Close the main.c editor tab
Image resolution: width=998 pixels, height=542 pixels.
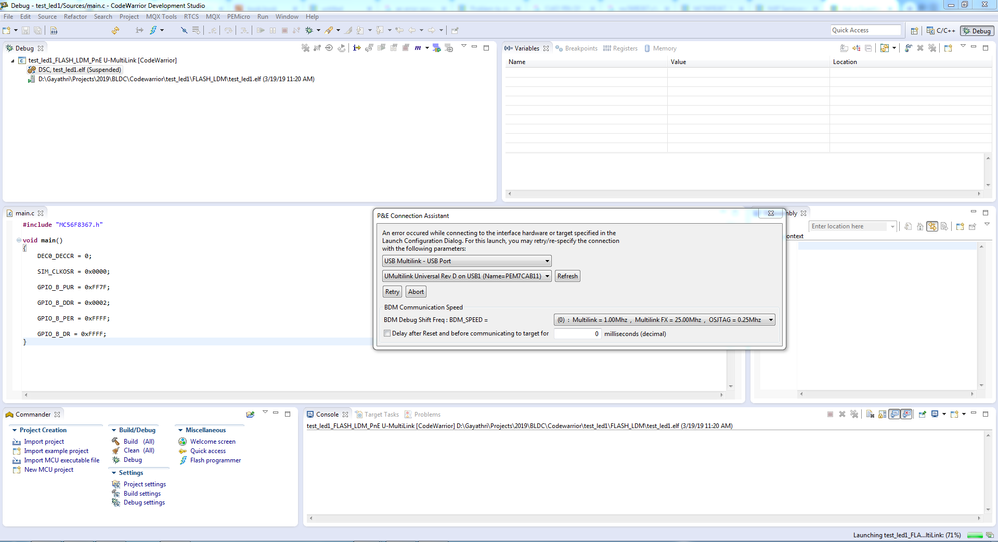coord(41,213)
